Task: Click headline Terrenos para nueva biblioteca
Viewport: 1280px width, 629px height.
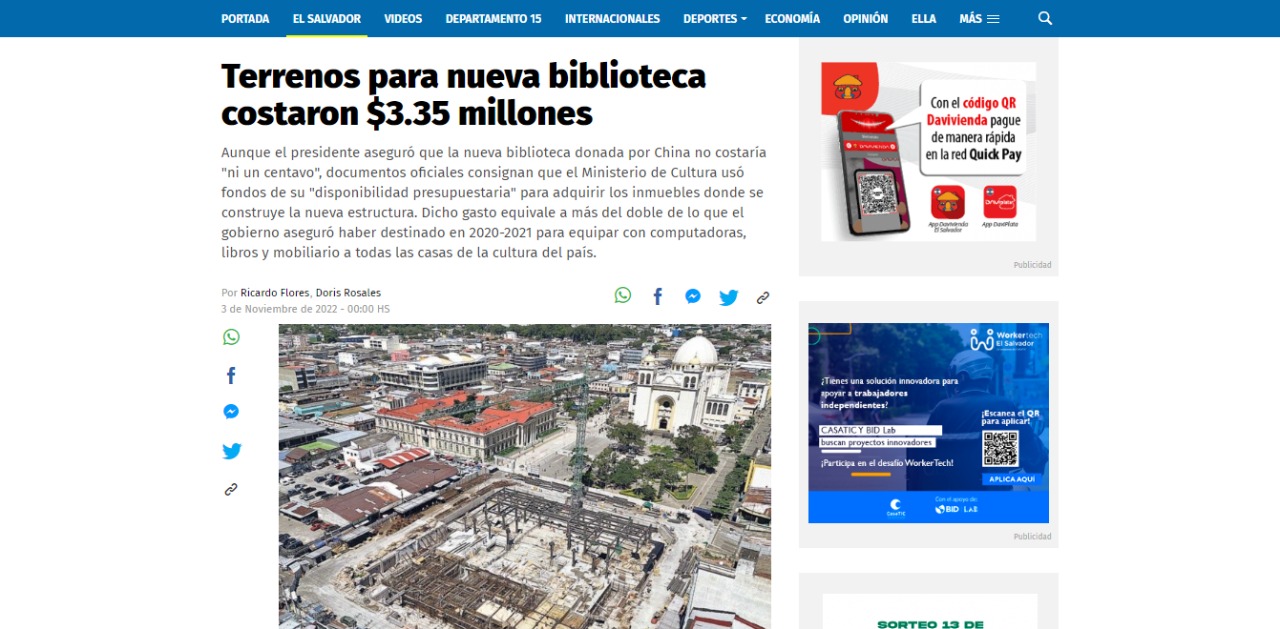Action: click(463, 94)
